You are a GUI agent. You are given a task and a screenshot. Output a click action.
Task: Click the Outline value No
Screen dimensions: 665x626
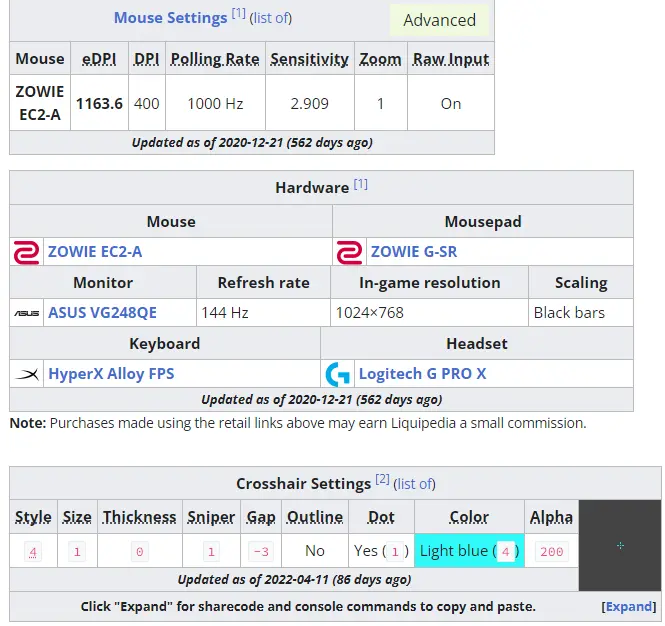click(315, 551)
